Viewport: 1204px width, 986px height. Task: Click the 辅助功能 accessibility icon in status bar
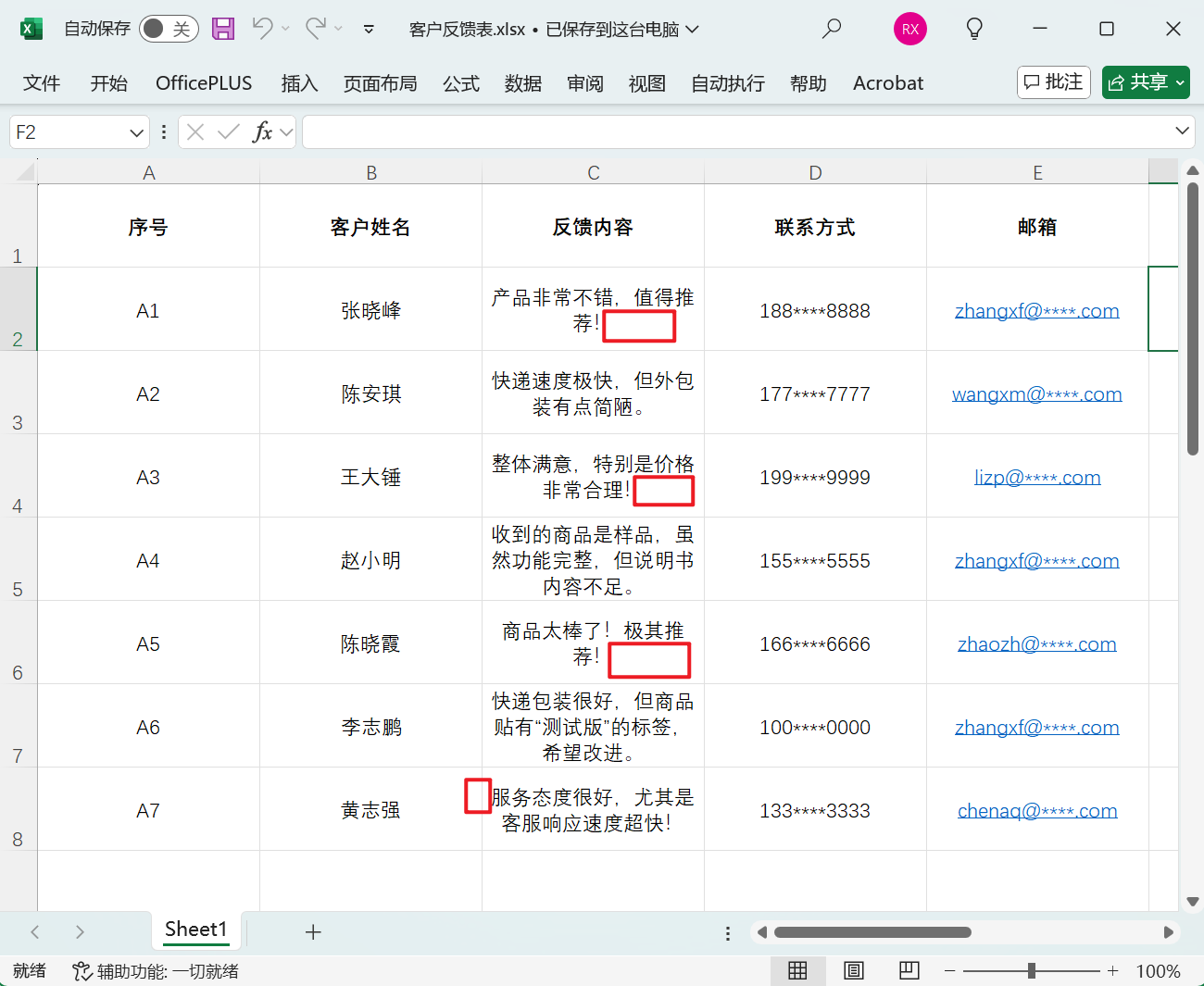pos(82,971)
